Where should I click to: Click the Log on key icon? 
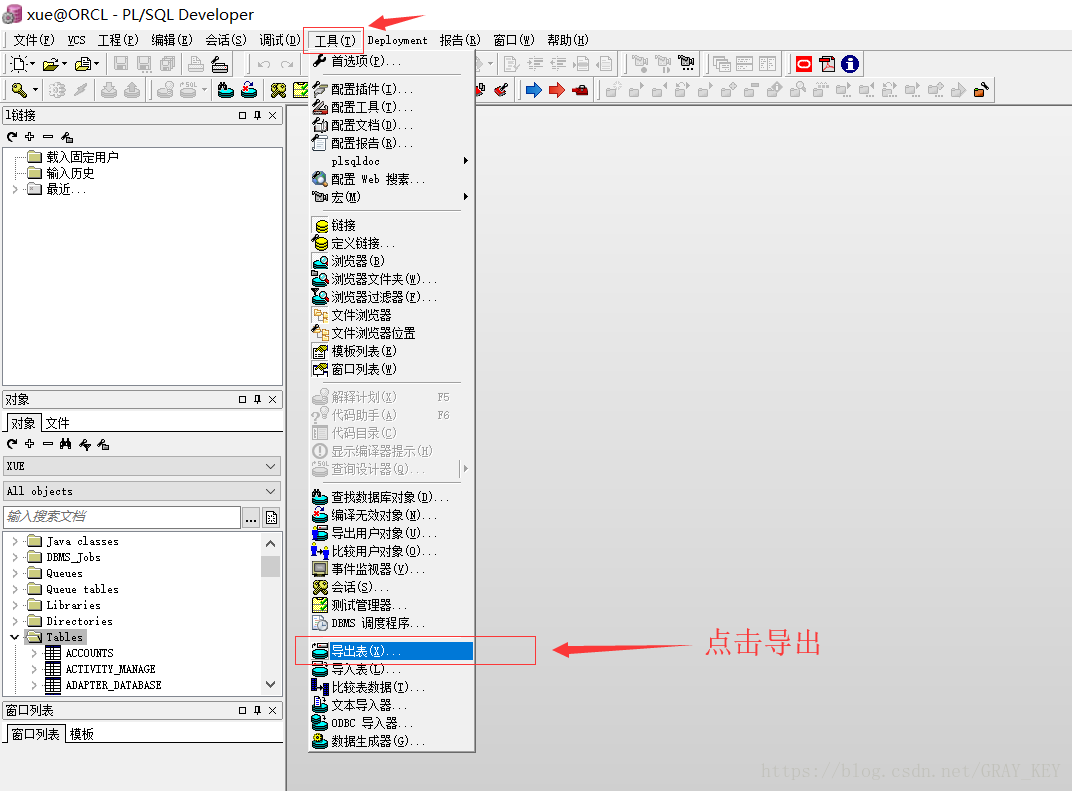[19, 90]
